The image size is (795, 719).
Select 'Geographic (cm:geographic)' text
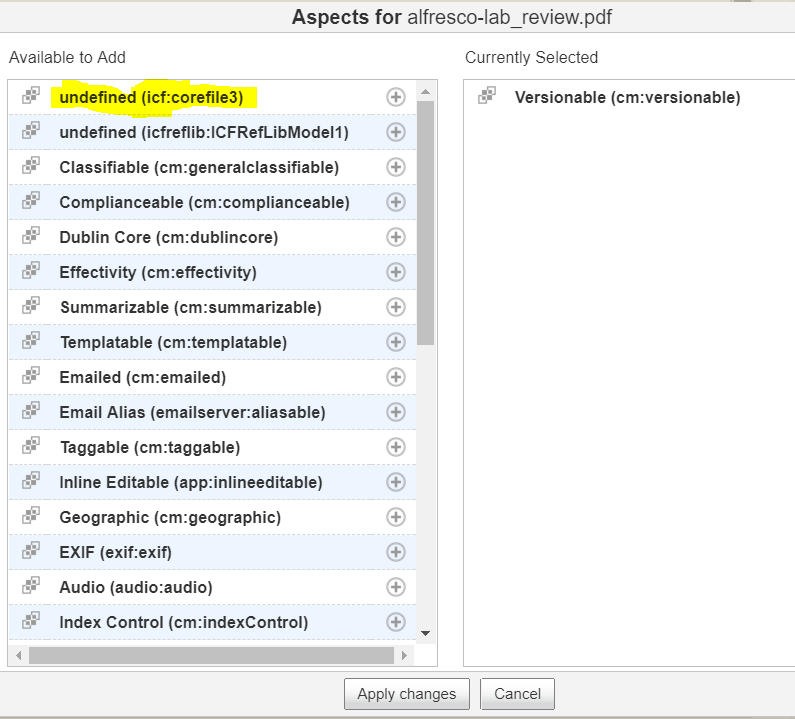point(170,517)
